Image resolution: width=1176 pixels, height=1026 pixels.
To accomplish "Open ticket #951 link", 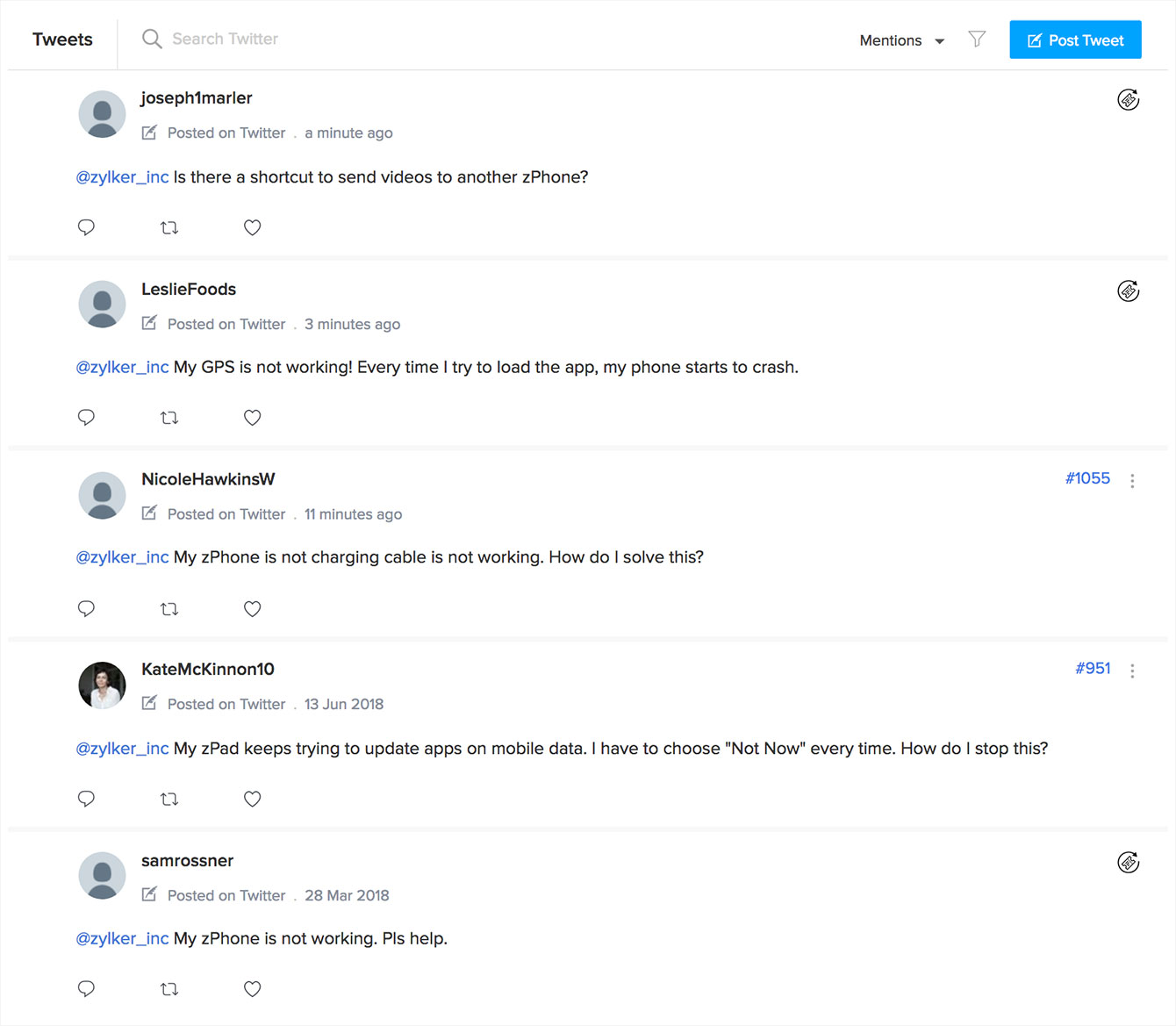I will click(x=1093, y=669).
